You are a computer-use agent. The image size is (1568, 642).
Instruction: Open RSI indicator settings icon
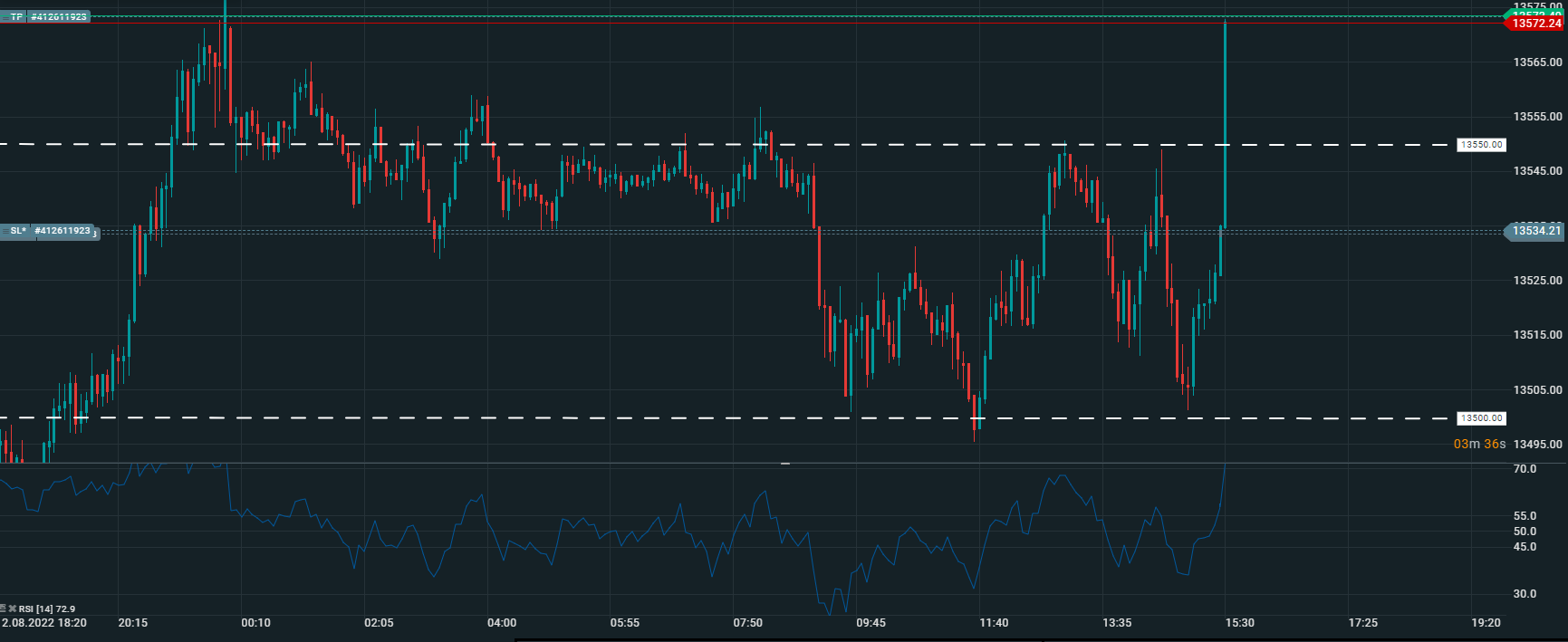(x=4, y=608)
